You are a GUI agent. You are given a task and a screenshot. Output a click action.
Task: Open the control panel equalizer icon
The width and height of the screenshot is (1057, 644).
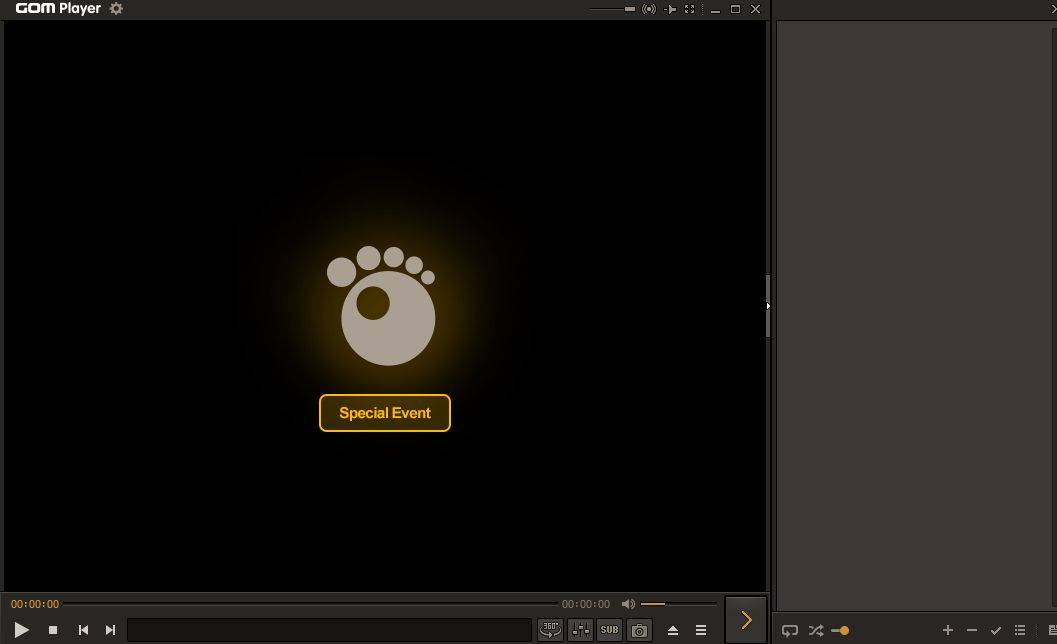tap(580, 630)
